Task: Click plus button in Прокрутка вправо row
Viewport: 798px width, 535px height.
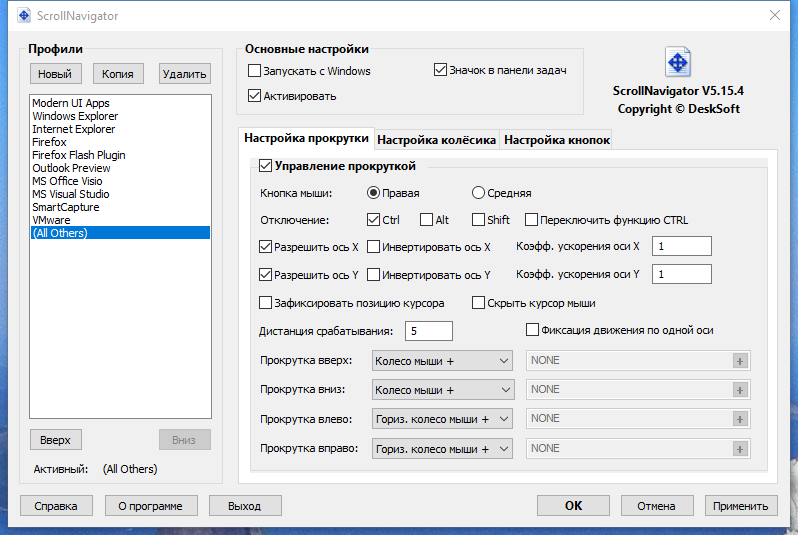Action: click(739, 449)
